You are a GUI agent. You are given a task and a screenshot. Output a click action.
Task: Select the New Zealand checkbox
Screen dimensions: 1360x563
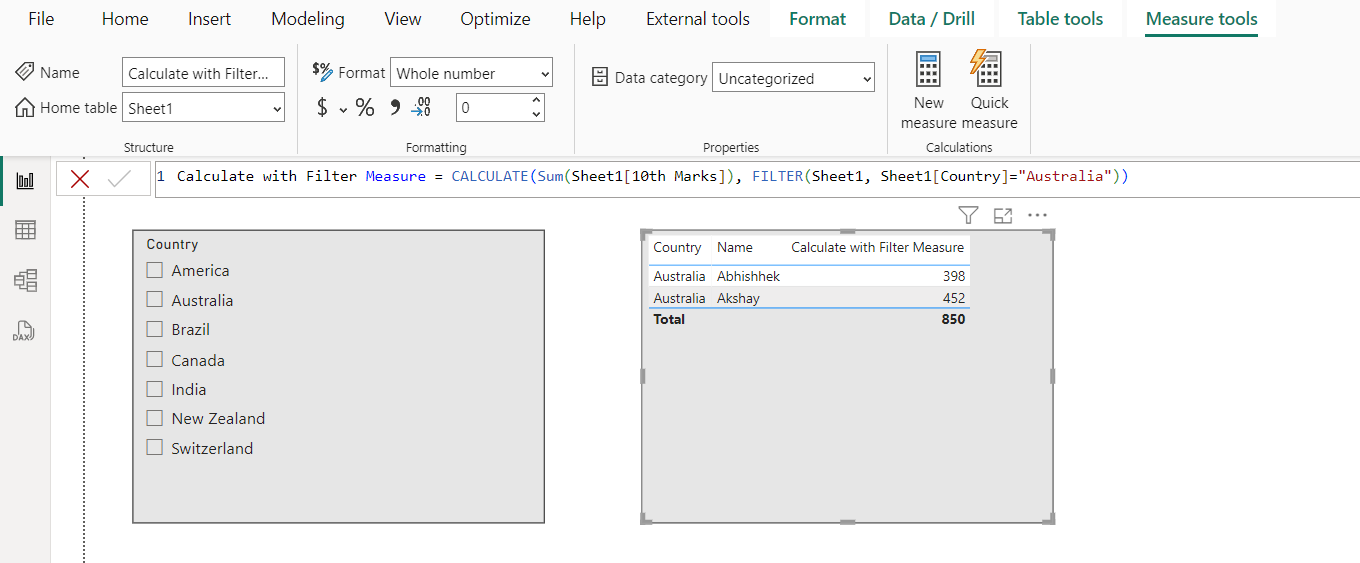point(155,418)
